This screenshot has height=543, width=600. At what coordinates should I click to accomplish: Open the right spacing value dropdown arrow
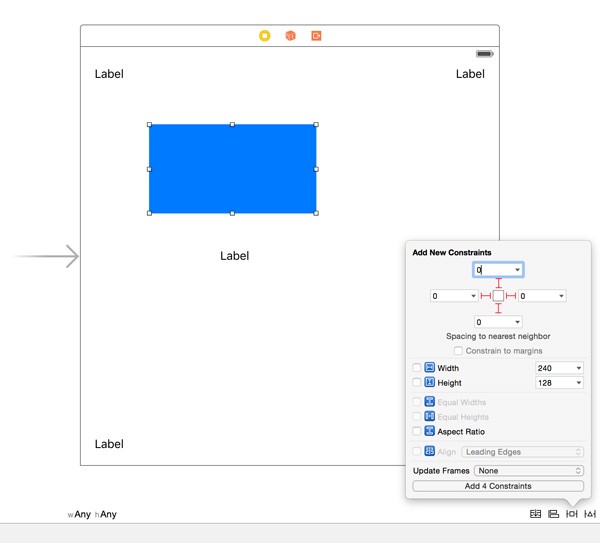pos(561,296)
